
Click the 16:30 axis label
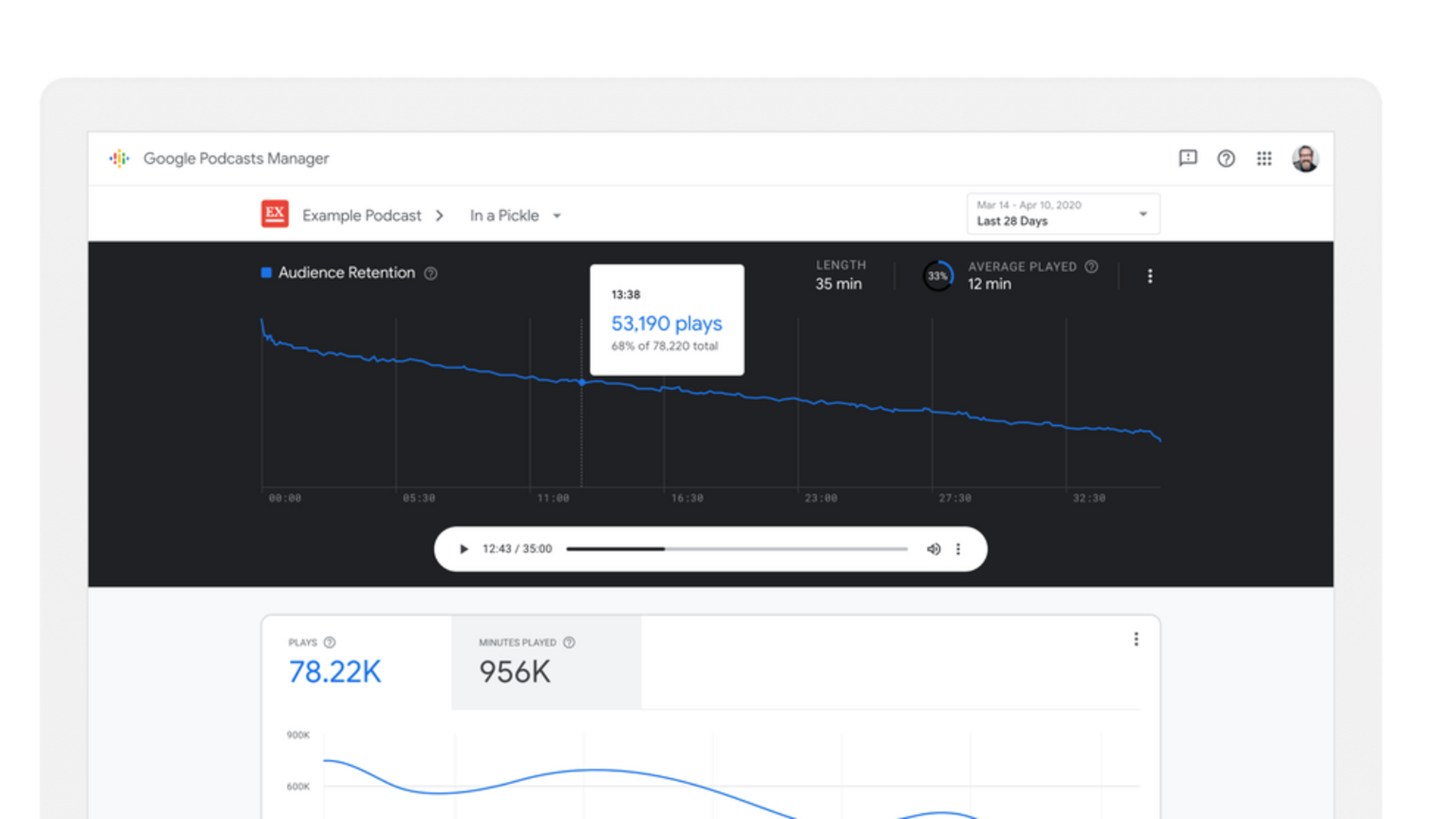tap(687, 498)
